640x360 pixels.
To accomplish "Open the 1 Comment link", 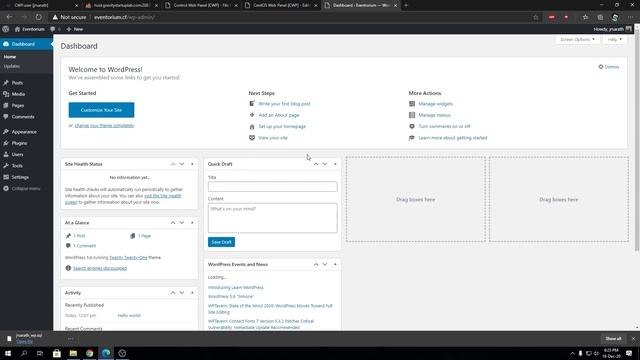I will coord(84,246).
